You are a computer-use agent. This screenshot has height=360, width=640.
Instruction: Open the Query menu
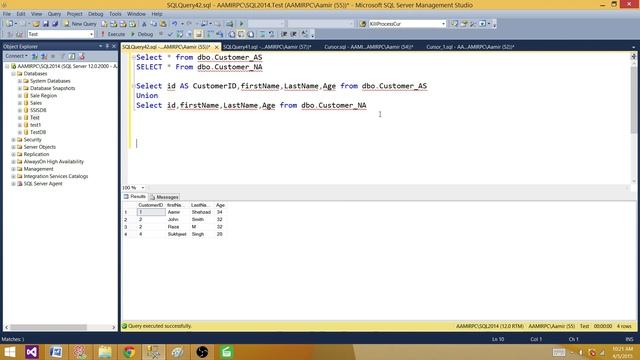54,14
